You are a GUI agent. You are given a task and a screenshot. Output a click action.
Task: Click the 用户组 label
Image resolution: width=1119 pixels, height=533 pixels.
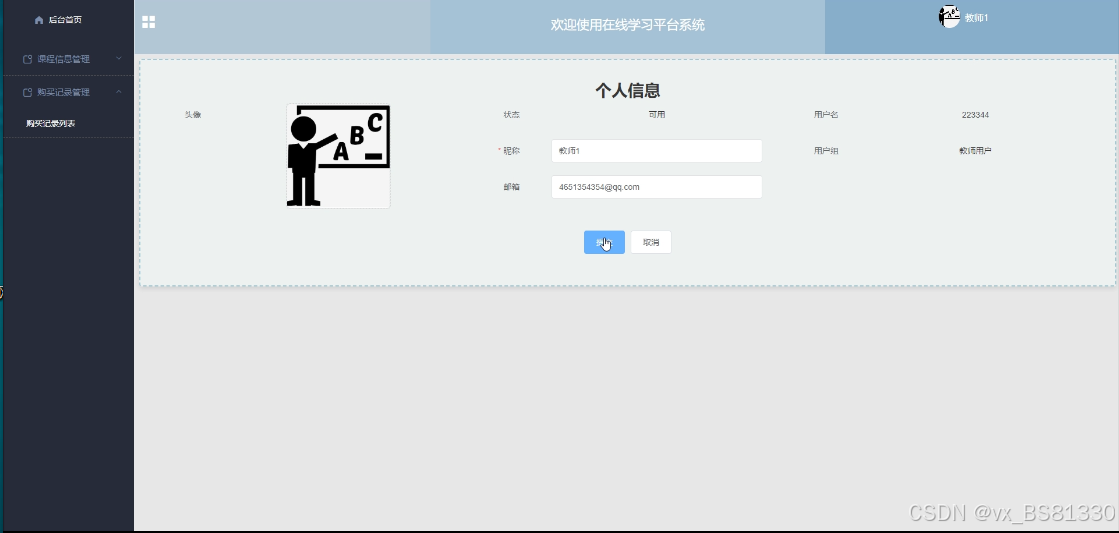point(826,151)
